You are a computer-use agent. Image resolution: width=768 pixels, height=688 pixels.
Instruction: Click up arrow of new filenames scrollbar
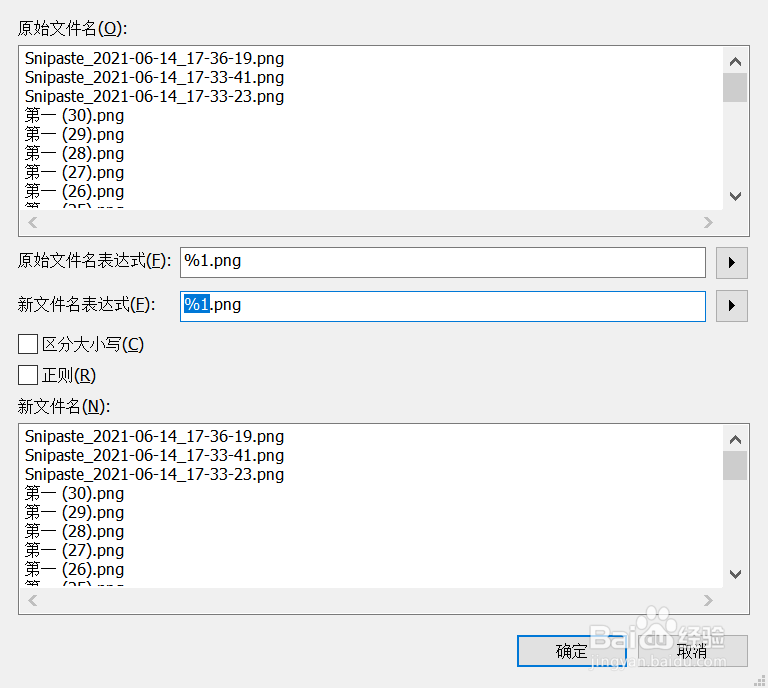pyautogui.click(x=735, y=439)
